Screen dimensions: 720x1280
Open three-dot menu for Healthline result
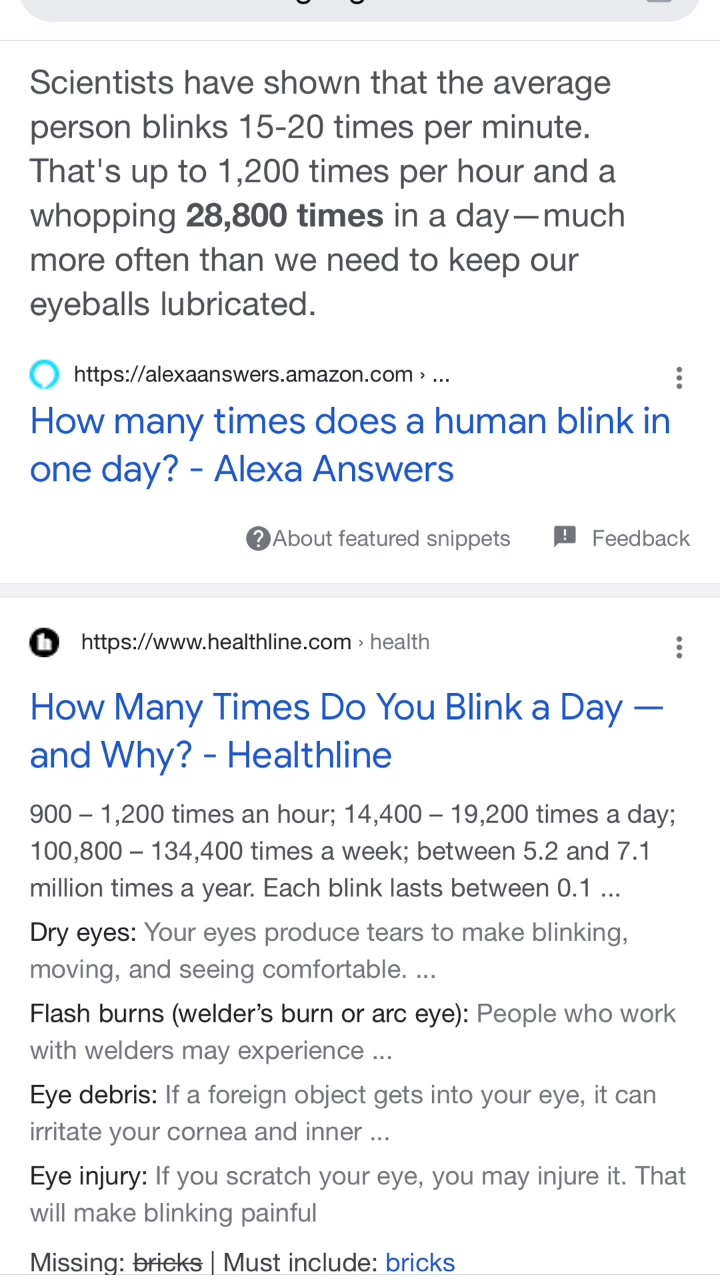coord(679,646)
